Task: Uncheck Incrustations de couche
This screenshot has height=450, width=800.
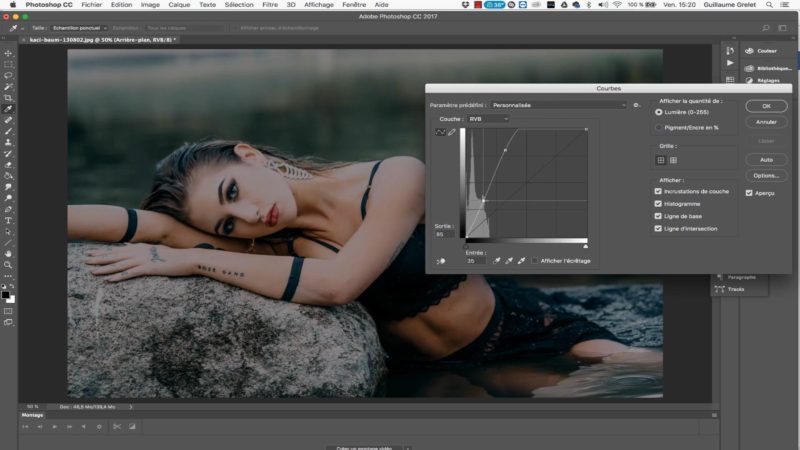Action: coord(658,191)
